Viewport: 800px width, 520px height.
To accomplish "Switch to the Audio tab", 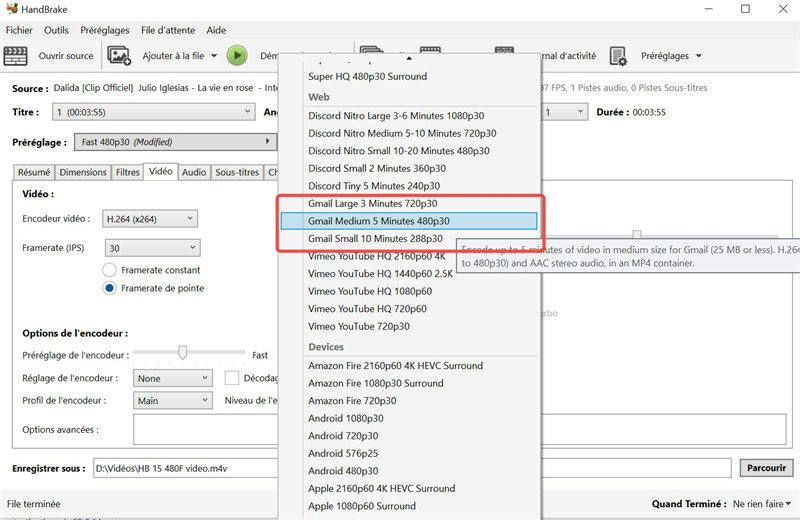I will (194, 172).
